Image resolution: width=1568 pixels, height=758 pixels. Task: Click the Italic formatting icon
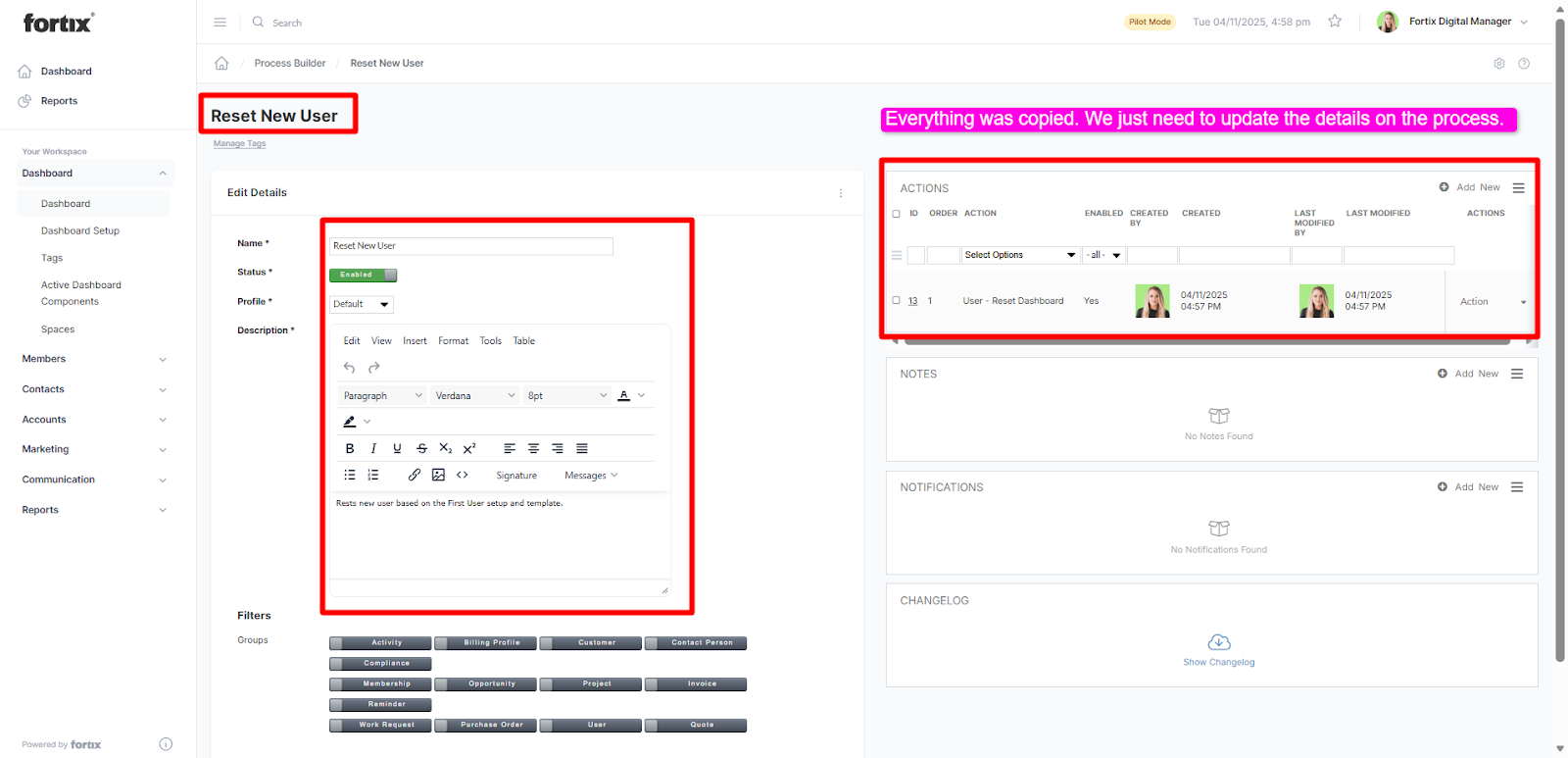click(373, 448)
